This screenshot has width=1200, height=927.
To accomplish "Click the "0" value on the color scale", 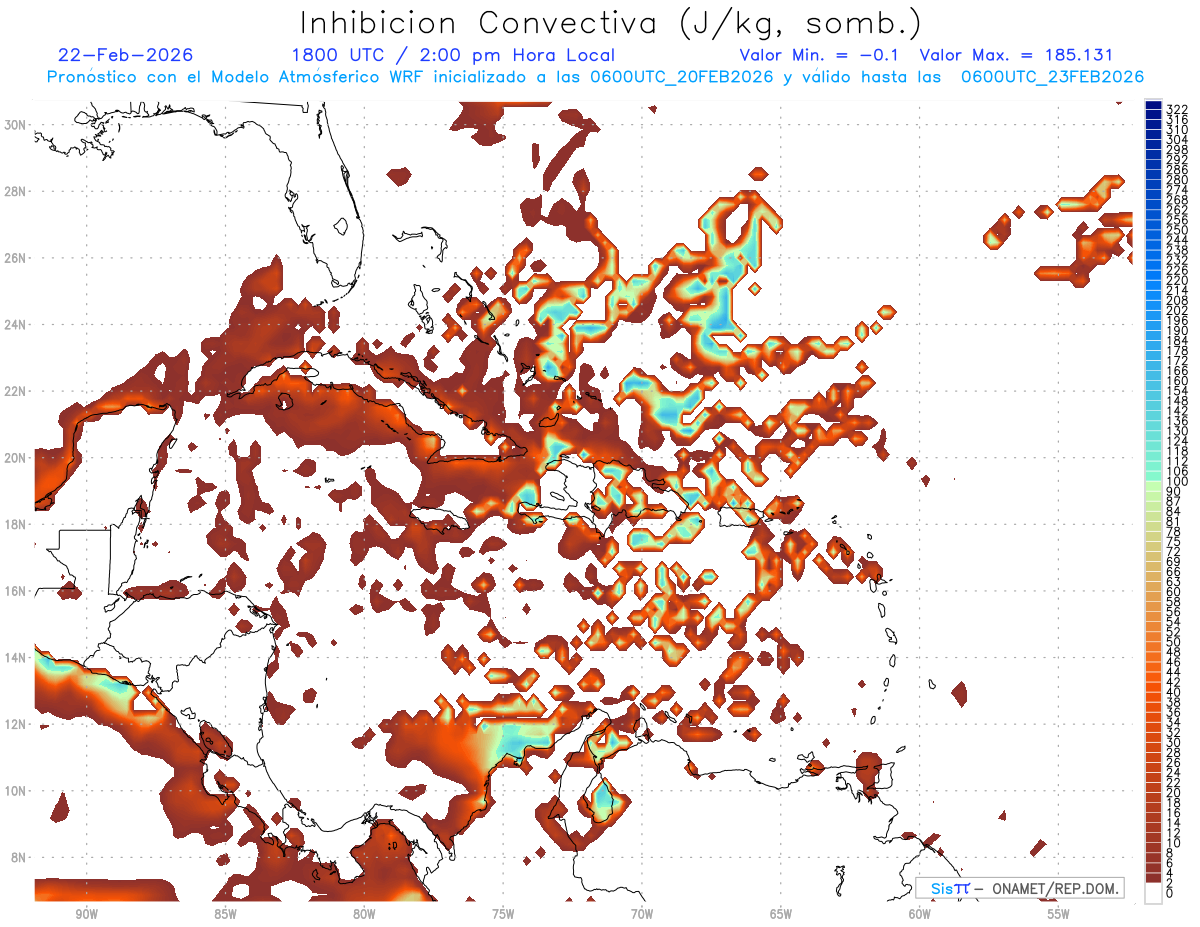I will 1170,893.
